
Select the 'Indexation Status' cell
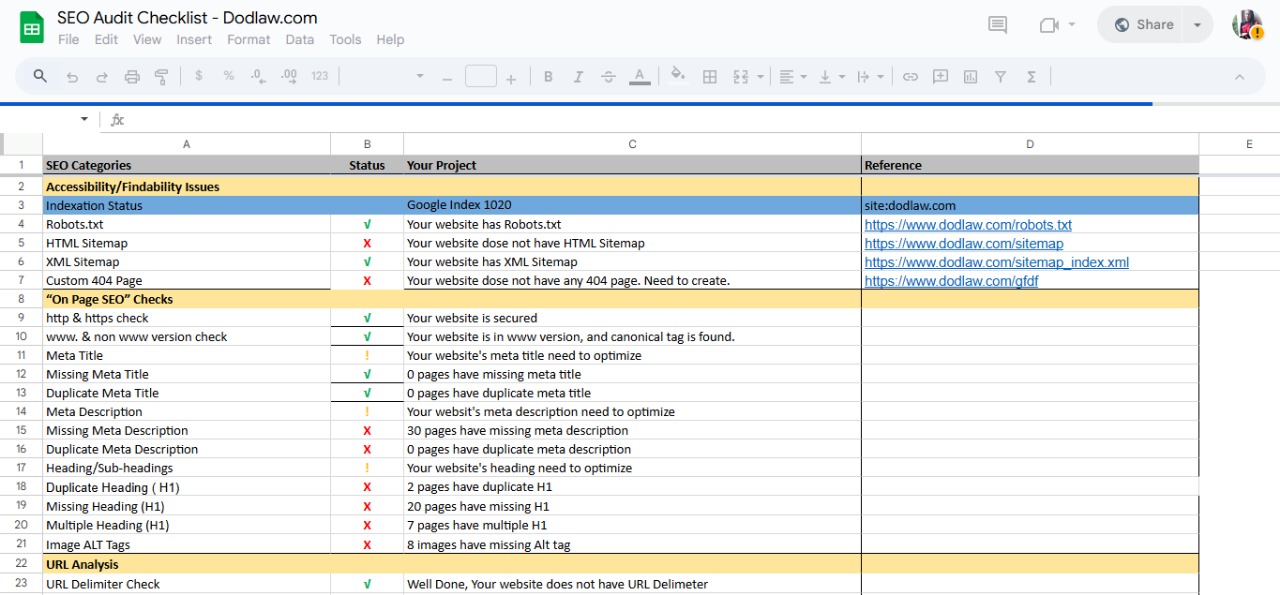pyautogui.click(x=186, y=205)
